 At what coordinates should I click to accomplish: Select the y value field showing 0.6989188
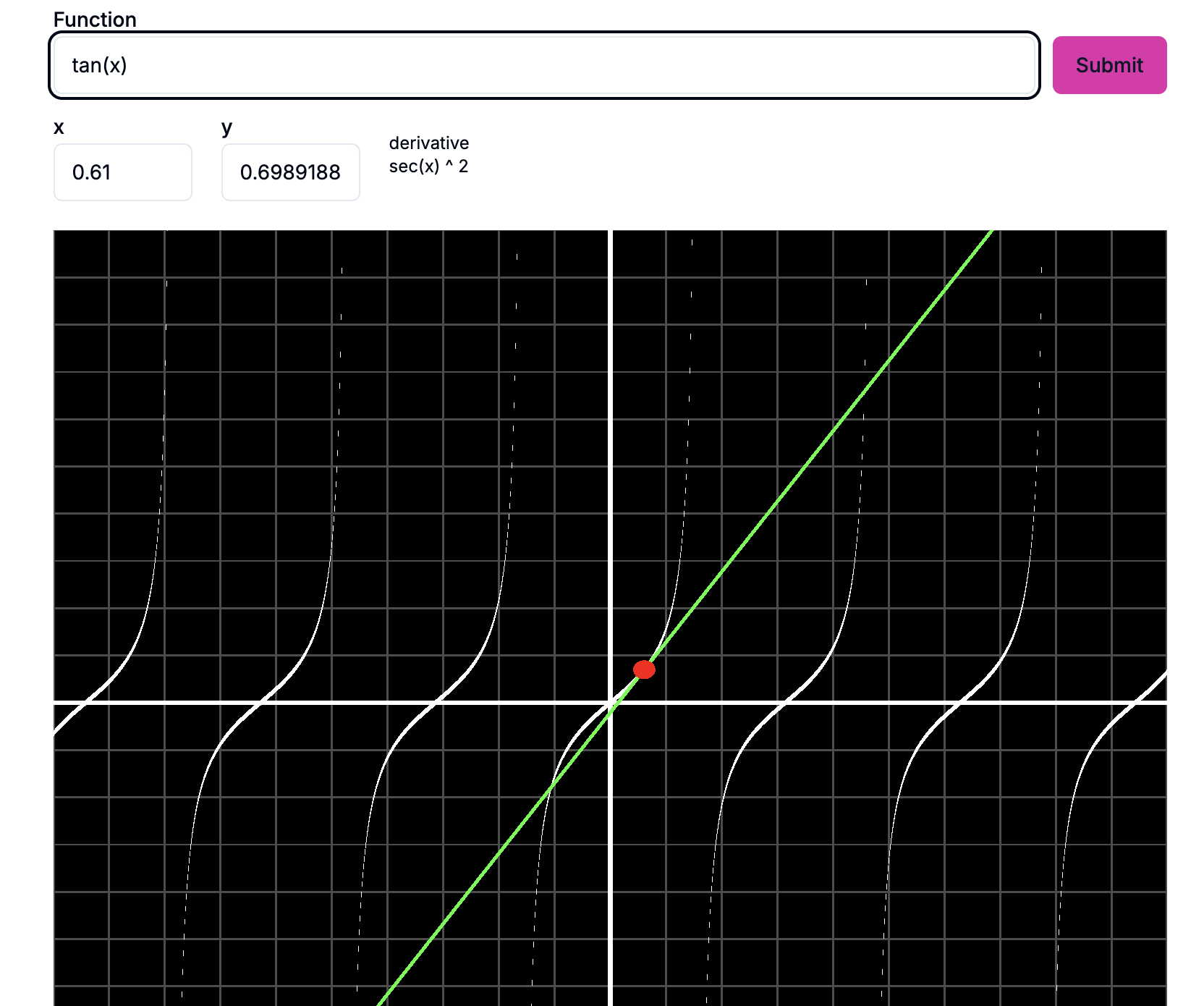tap(290, 172)
